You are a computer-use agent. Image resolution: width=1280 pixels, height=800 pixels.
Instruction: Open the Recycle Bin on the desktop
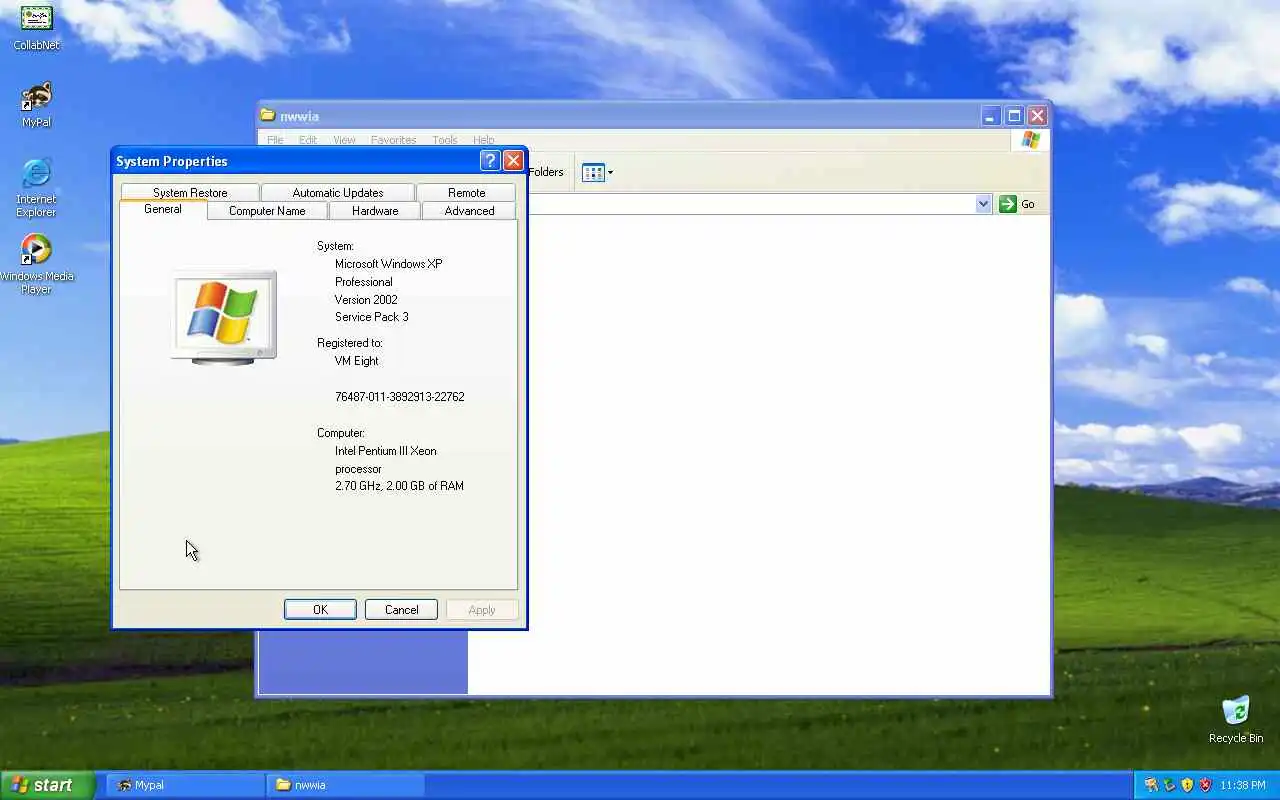[1236, 719]
